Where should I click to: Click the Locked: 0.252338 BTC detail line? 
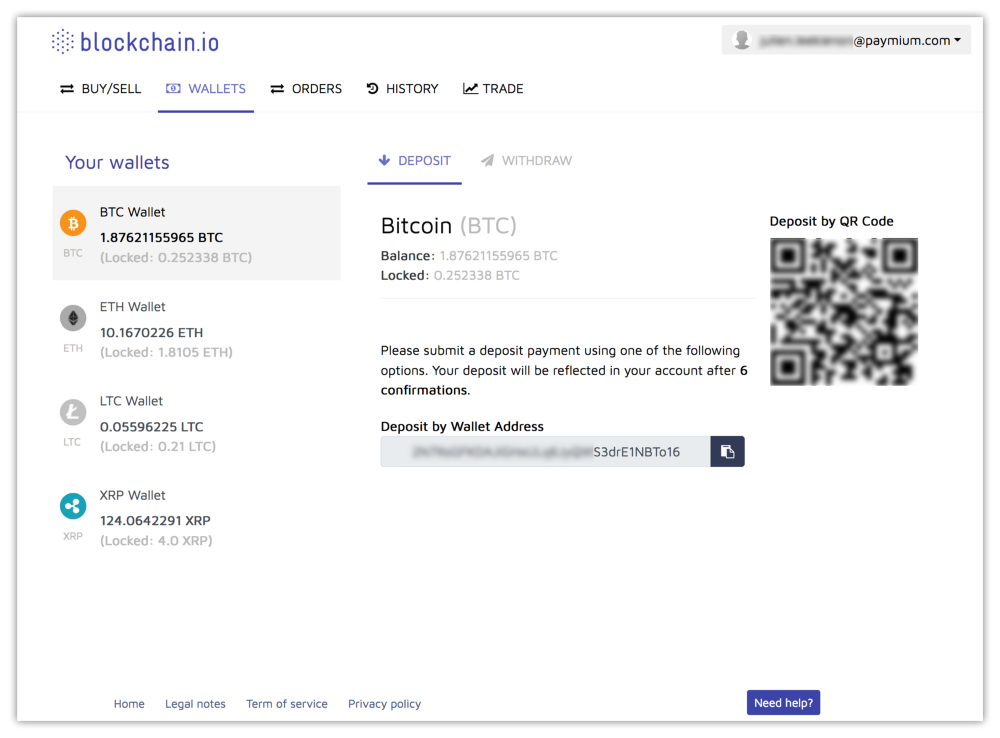pyautogui.click(x=450, y=276)
